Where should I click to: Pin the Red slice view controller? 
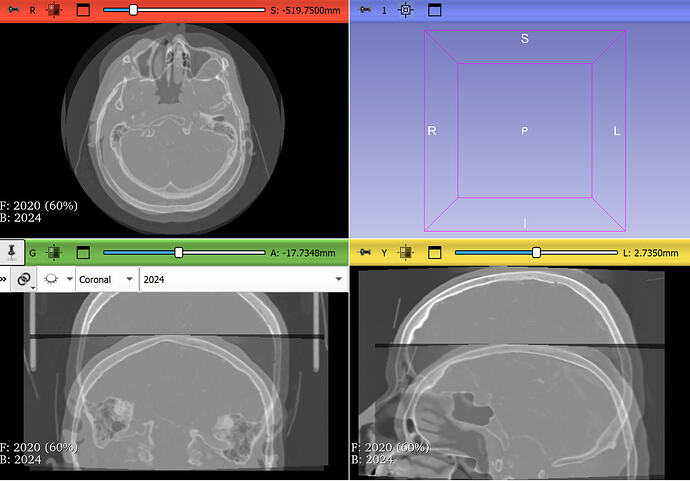click(14, 10)
